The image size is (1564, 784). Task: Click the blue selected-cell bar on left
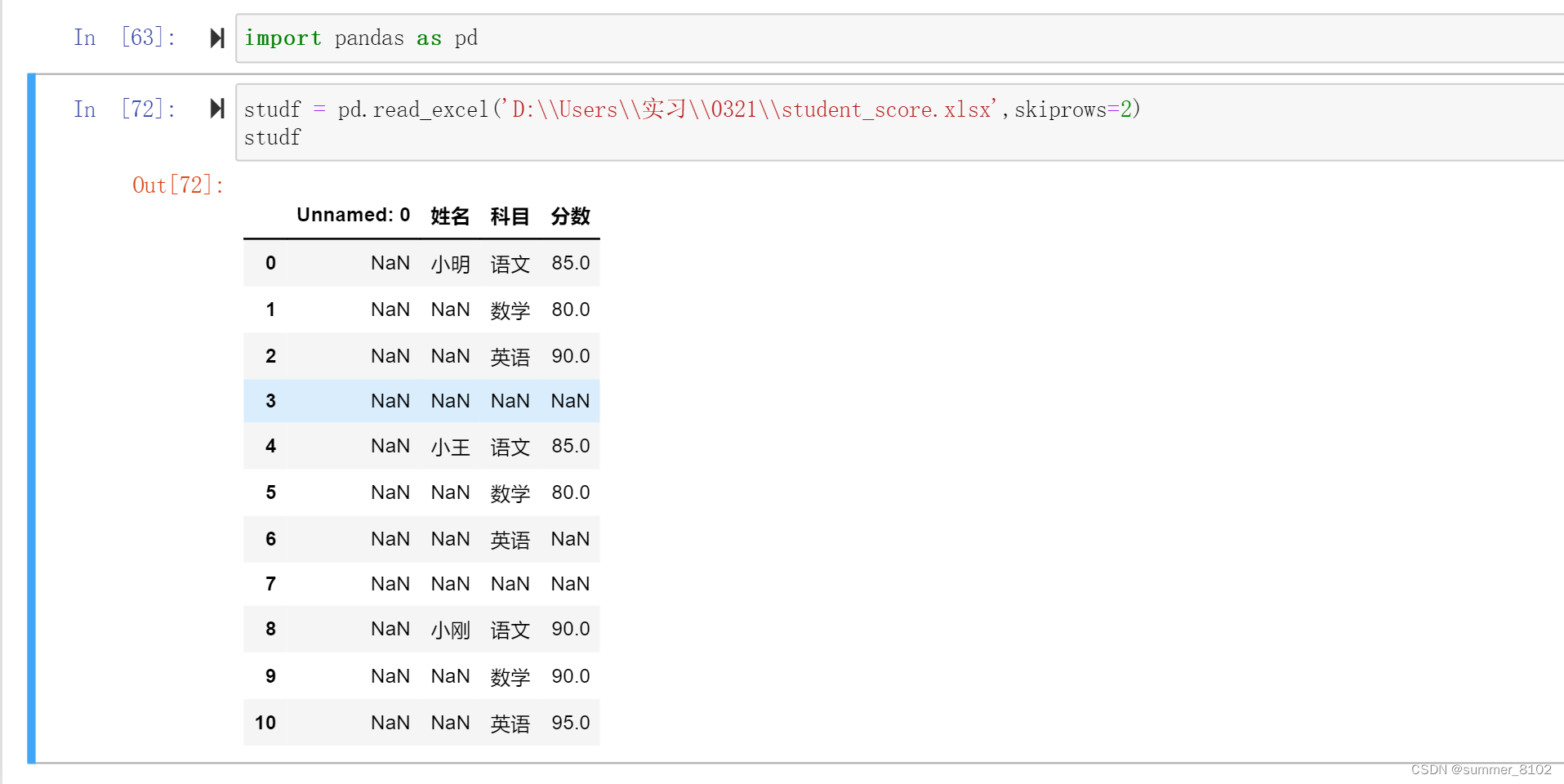click(x=31, y=418)
